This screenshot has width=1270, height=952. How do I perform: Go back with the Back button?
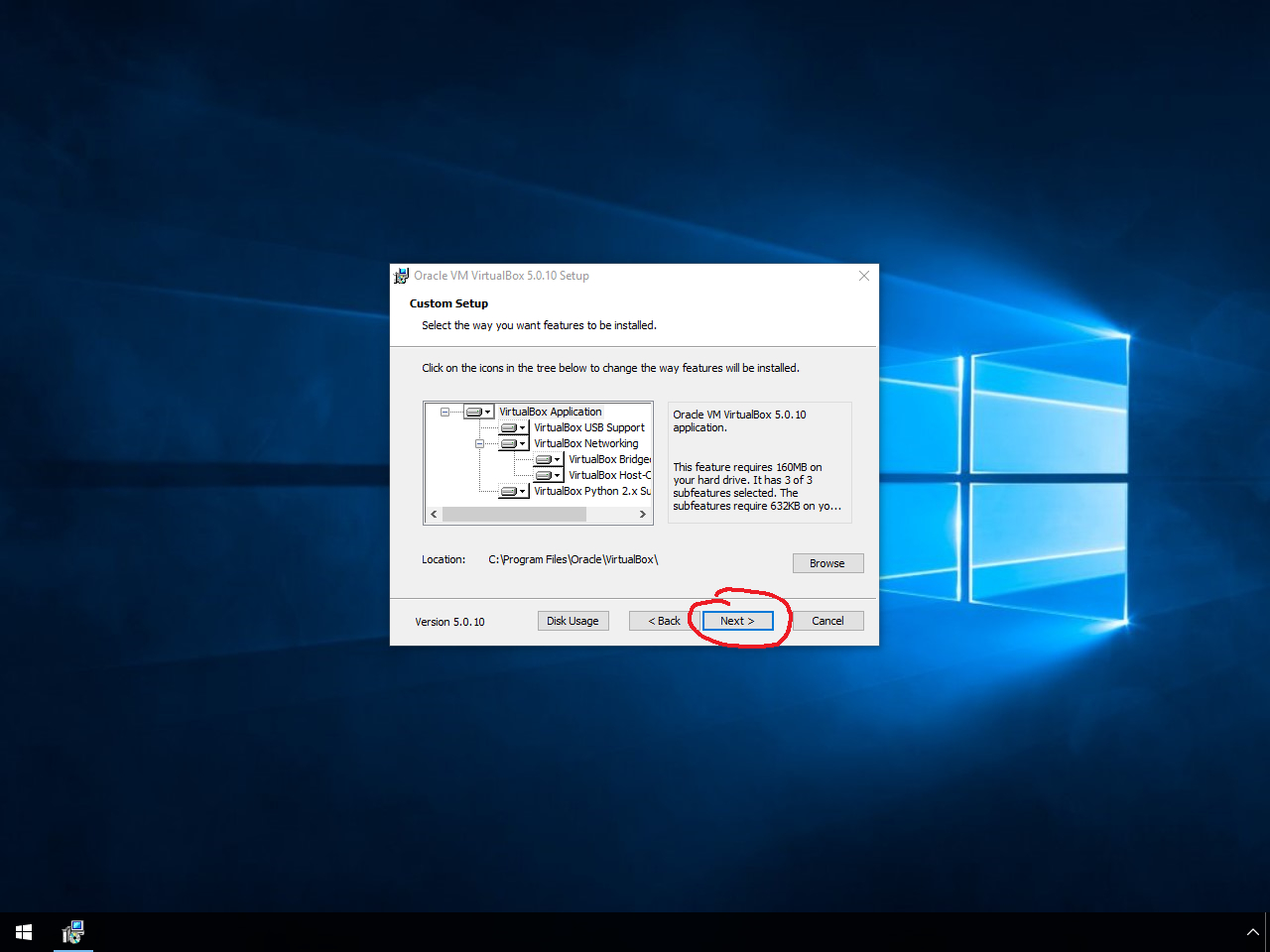(x=664, y=621)
